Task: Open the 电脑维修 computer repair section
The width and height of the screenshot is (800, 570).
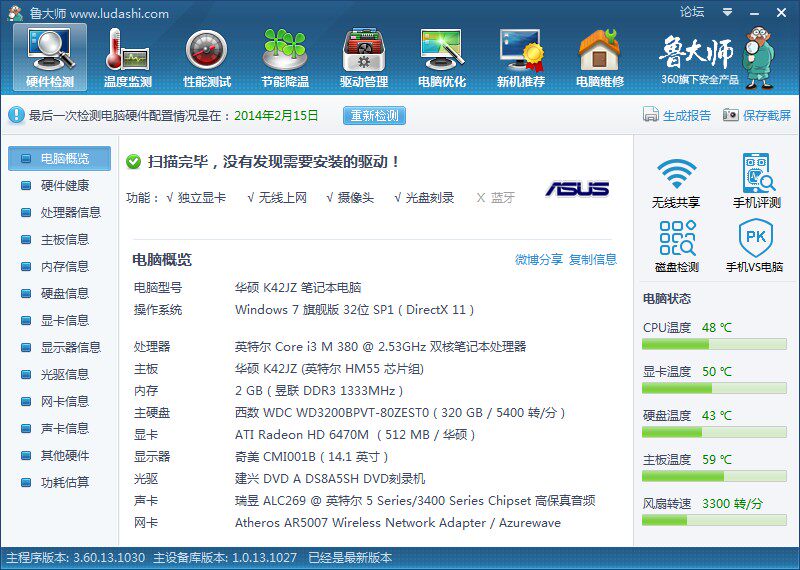Action: pyautogui.click(x=599, y=58)
